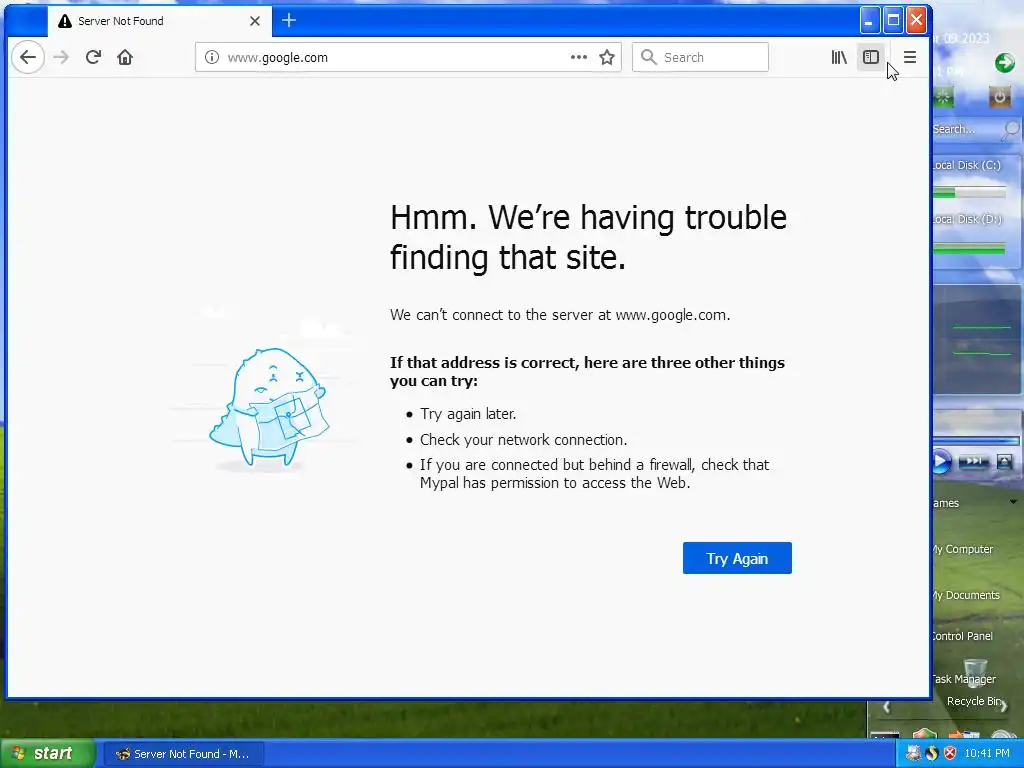
Task: Select the Server Not Found taskbar item
Action: [x=184, y=754]
